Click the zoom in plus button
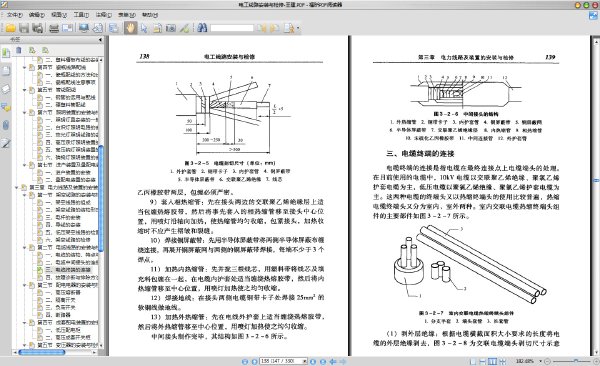The image size is (600, 366). click(x=596, y=361)
